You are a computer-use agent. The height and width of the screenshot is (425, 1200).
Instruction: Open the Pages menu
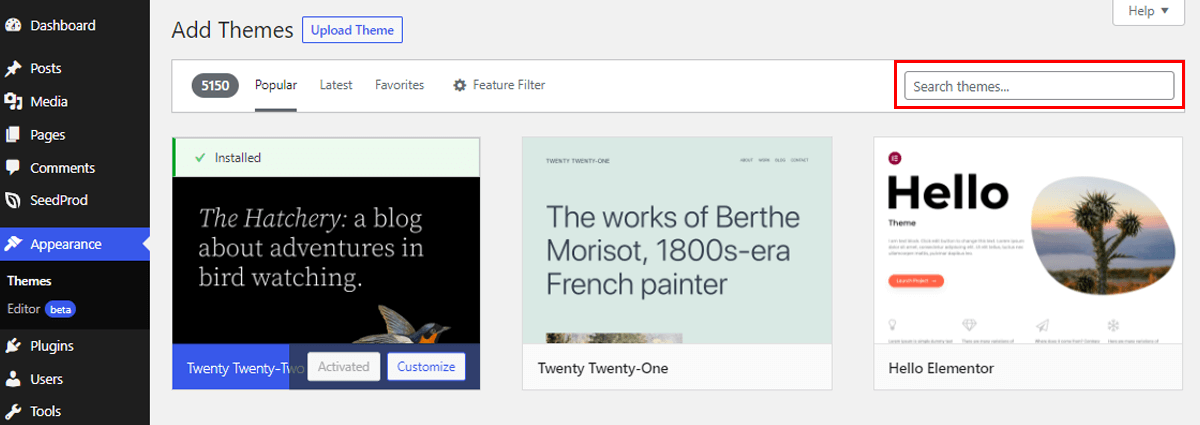click(75, 135)
